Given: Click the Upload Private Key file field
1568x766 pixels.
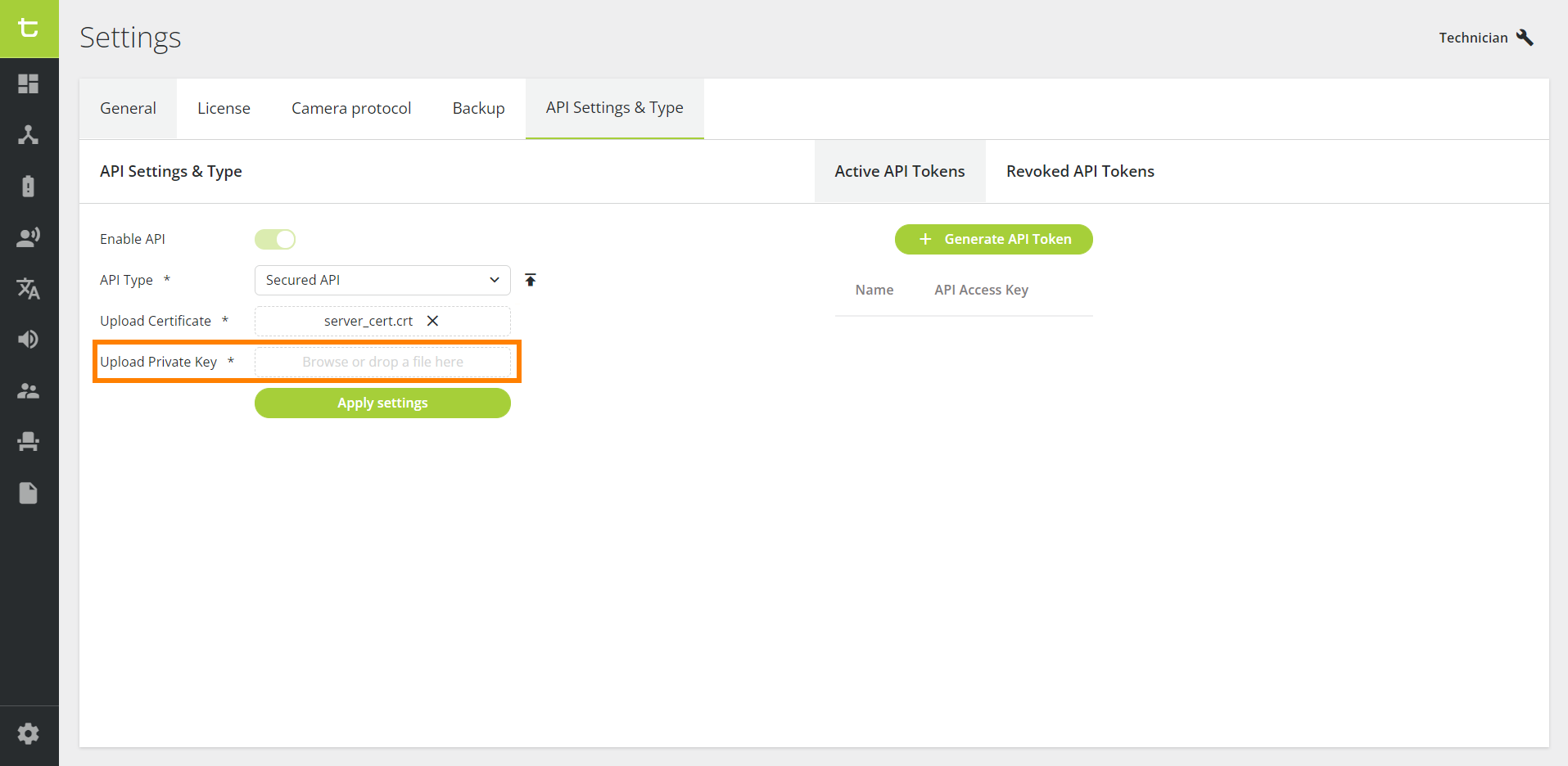Looking at the screenshot, I should pyautogui.click(x=382, y=362).
